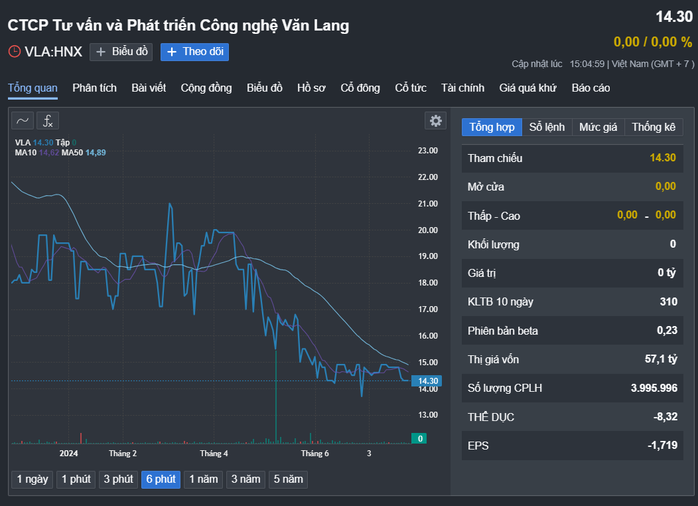
Task: Click the chart line type icon
Action: pos(23,121)
